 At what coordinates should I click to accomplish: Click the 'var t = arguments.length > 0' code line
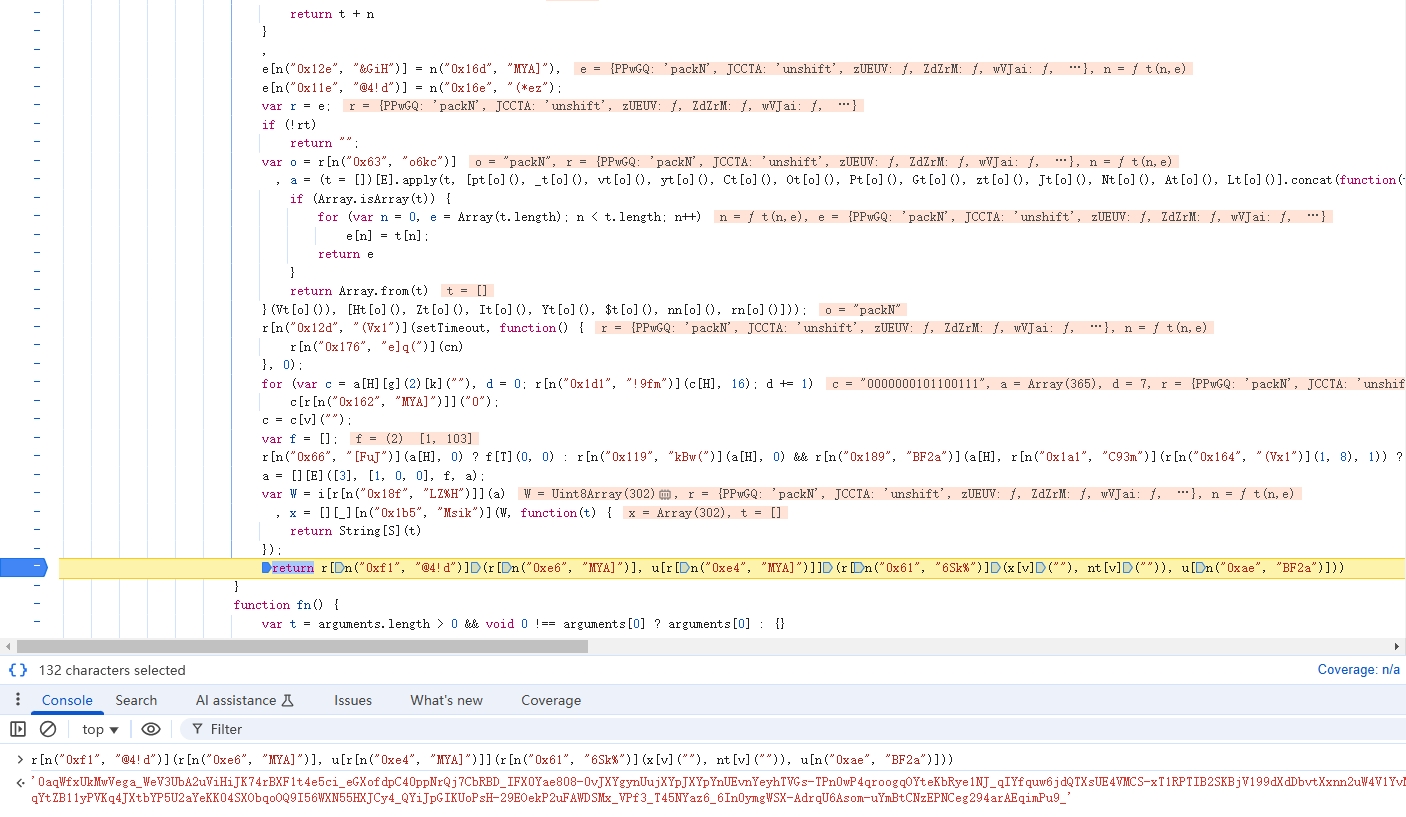523,623
